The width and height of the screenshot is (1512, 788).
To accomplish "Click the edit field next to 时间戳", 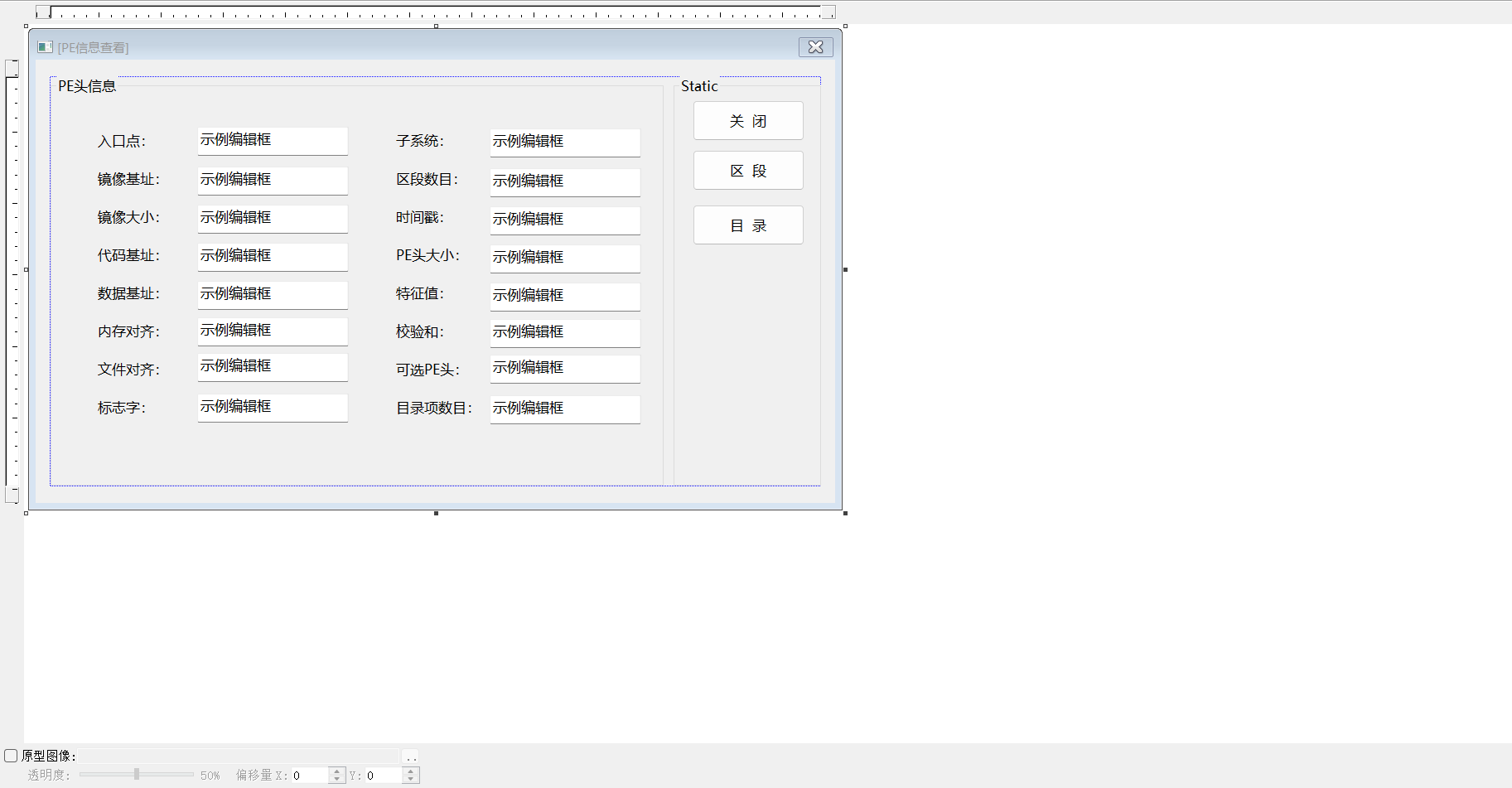I will coord(564,220).
